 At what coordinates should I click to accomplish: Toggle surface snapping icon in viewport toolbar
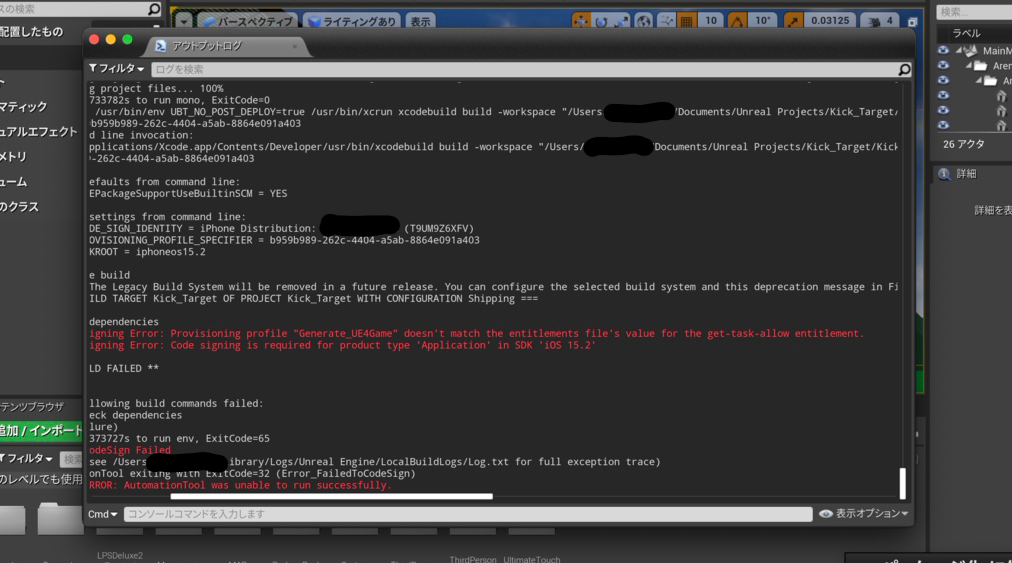pyautogui.click(x=665, y=21)
